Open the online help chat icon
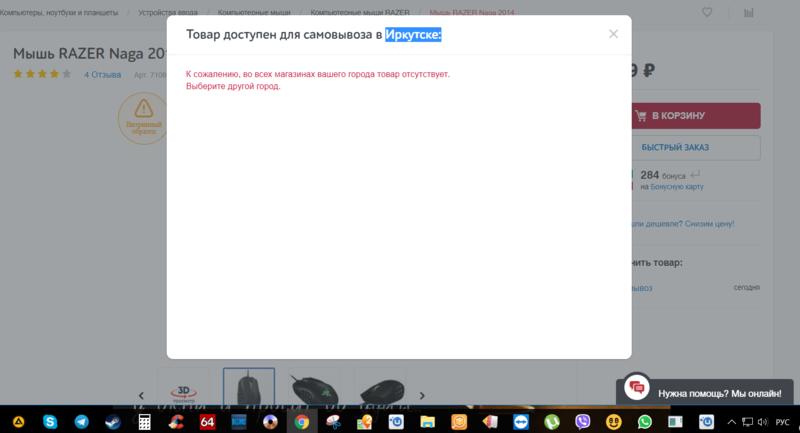 636,388
